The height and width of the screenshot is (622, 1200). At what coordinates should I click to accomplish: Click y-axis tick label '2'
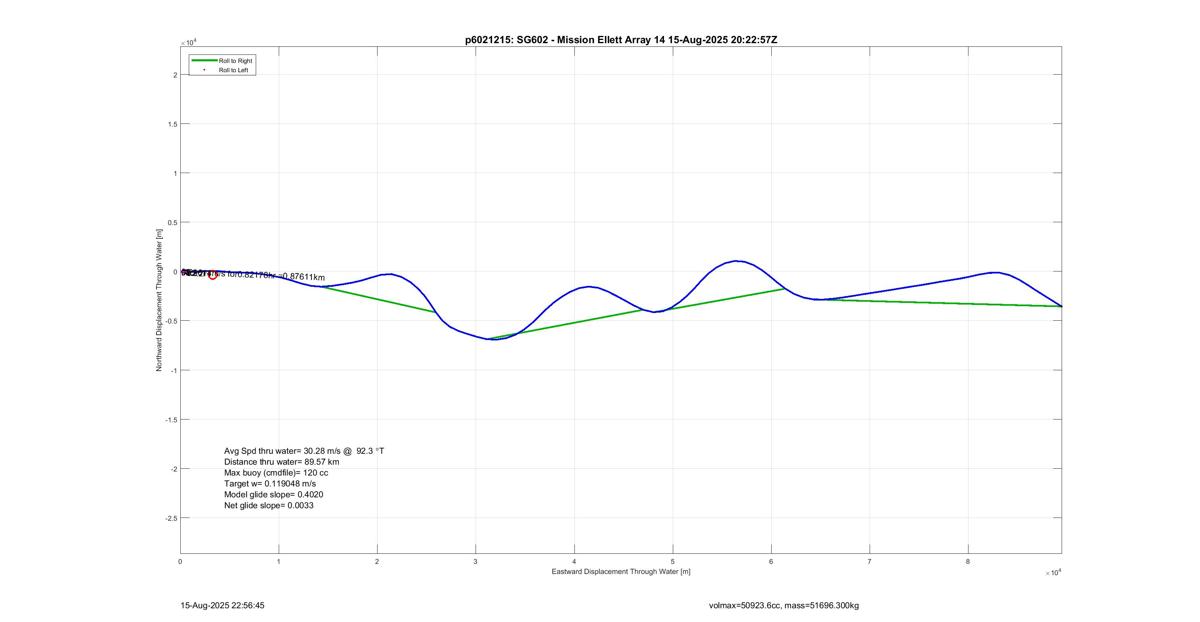(x=174, y=75)
